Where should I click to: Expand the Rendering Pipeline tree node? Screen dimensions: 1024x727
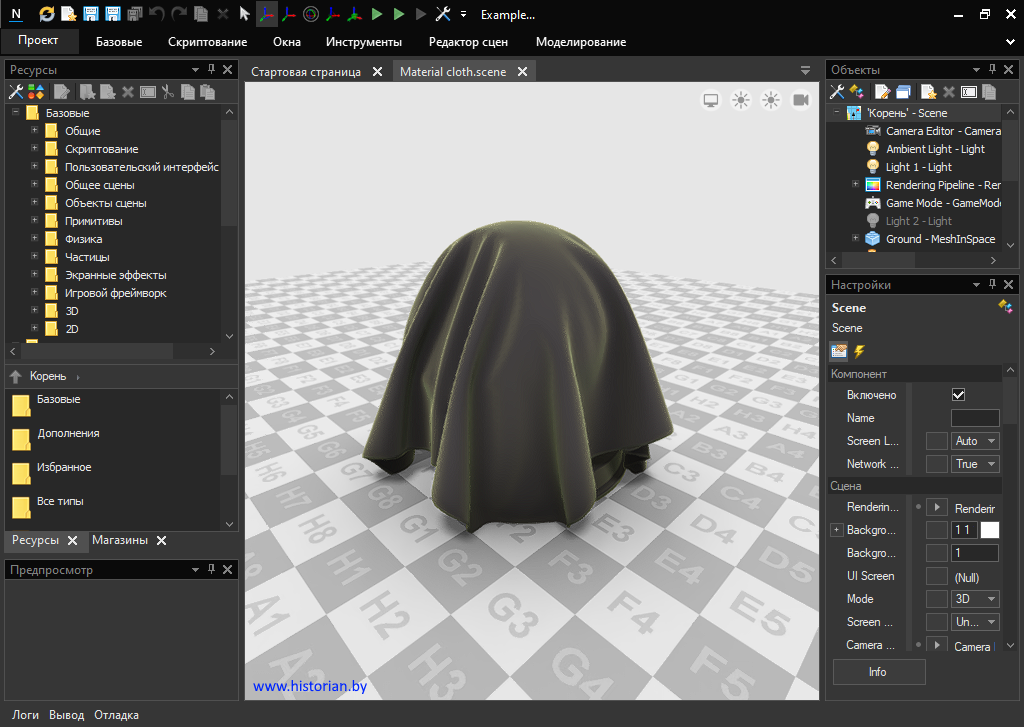(x=855, y=185)
